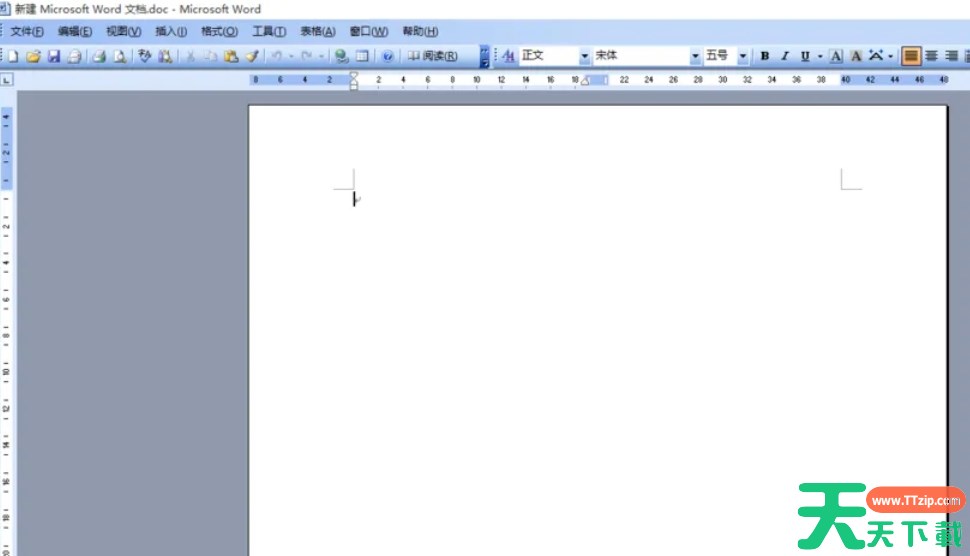Open the 视图(V) menu
The height and width of the screenshot is (556, 970).
123,32
